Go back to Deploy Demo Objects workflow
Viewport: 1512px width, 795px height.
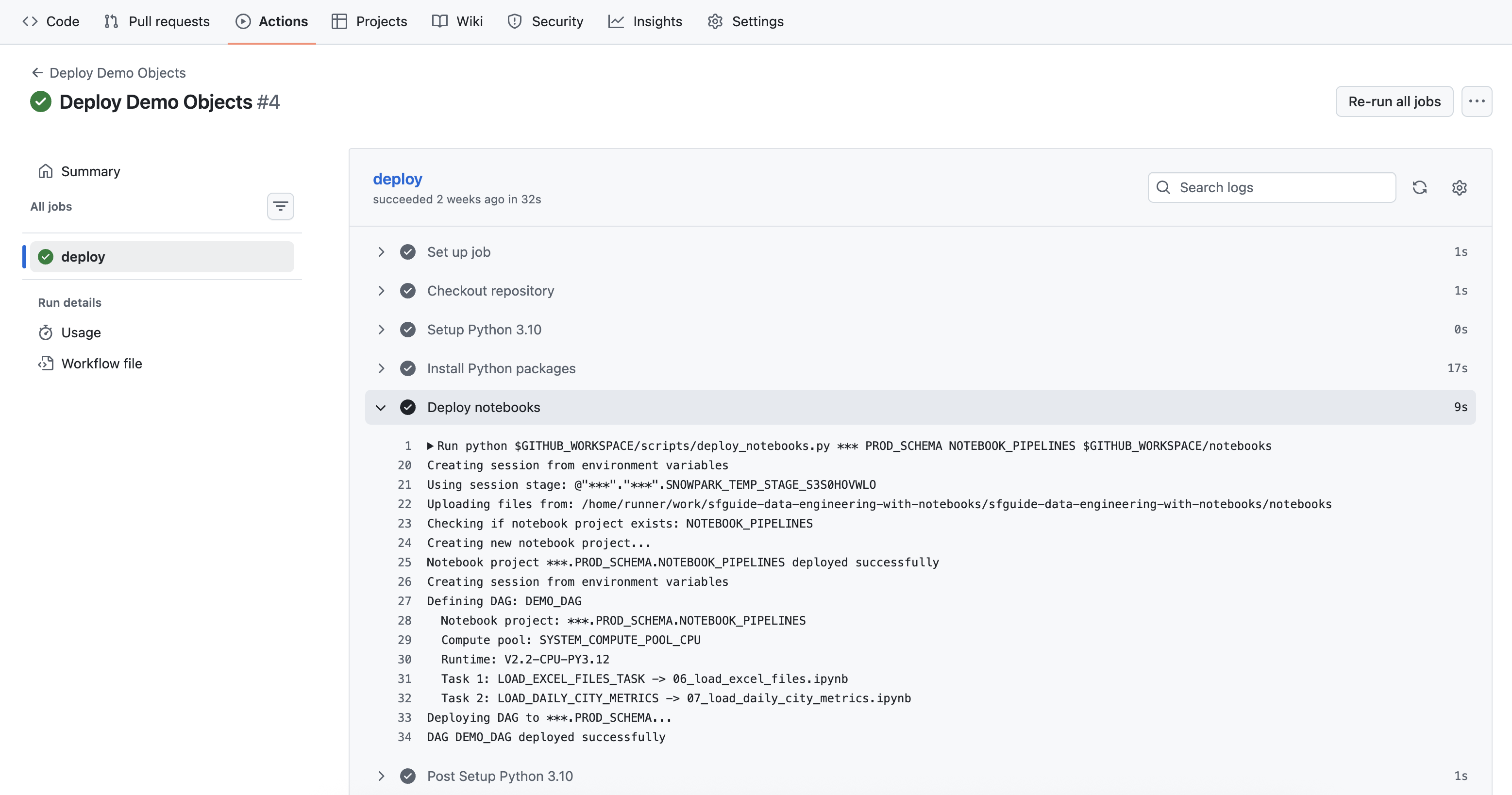(118, 73)
